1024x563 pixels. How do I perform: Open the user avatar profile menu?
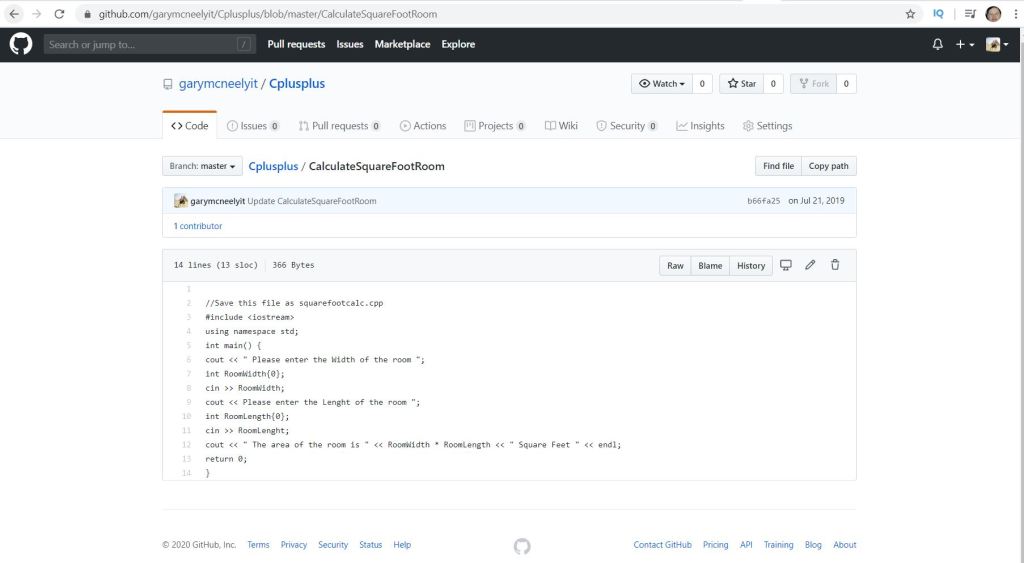(997, 44)
